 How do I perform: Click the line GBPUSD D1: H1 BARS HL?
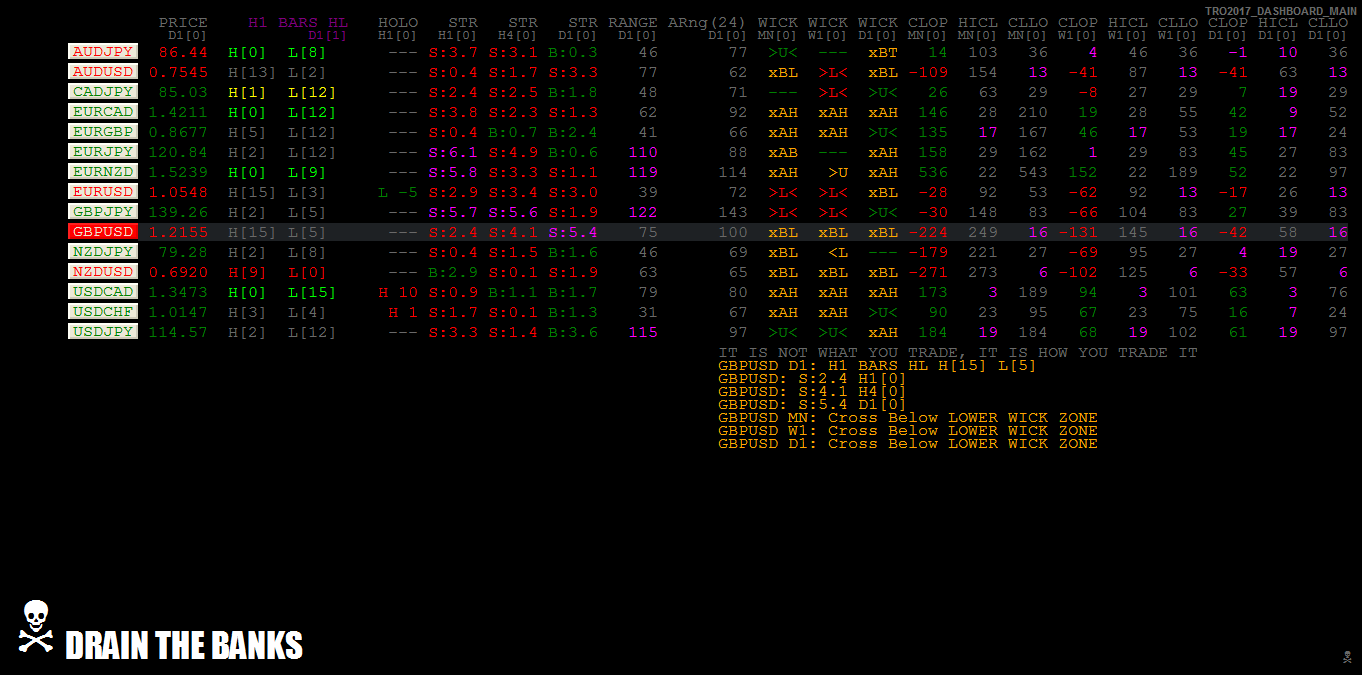pos(877,365)
